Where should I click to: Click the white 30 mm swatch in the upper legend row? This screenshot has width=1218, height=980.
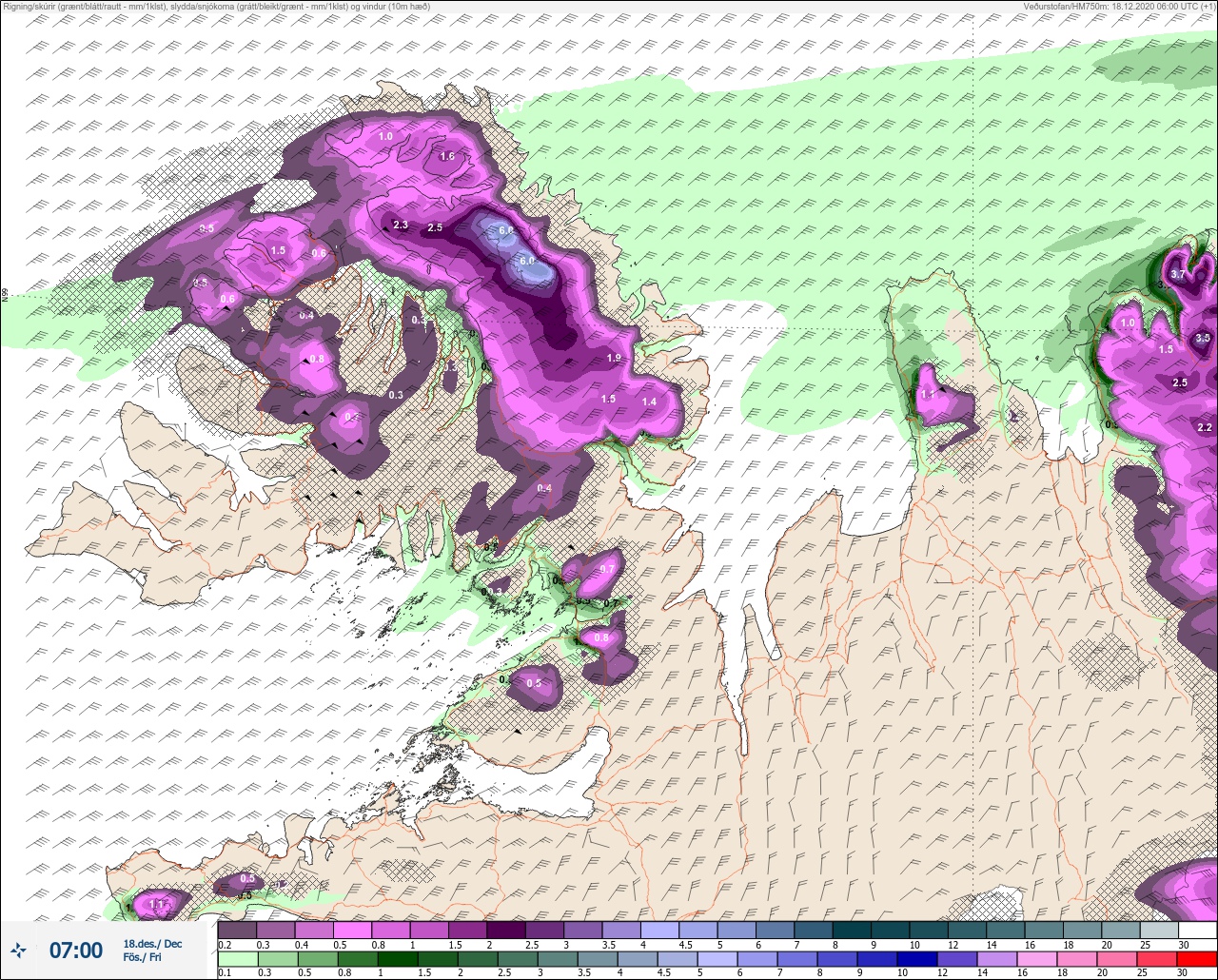tap(1196, 930)
